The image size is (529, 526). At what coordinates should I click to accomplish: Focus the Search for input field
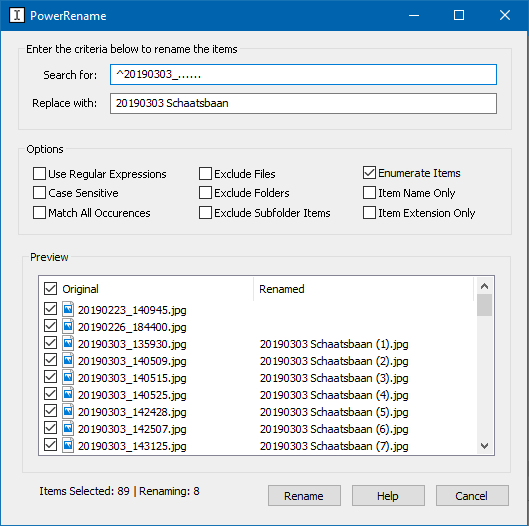tap(303, 75)
